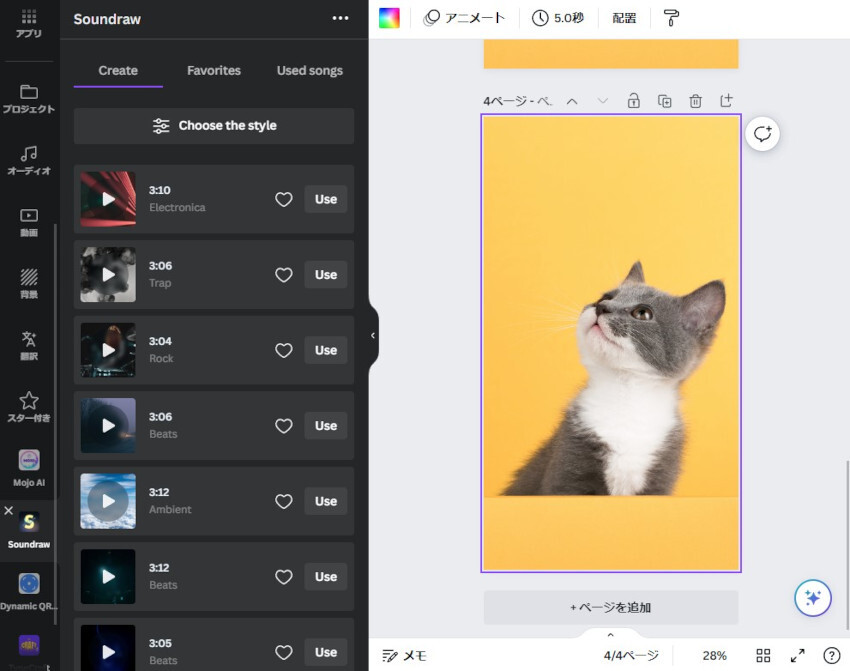Delete page 4 with the trash icon
This screenshot has width=850, height=671.
click(x=695, y=101)
